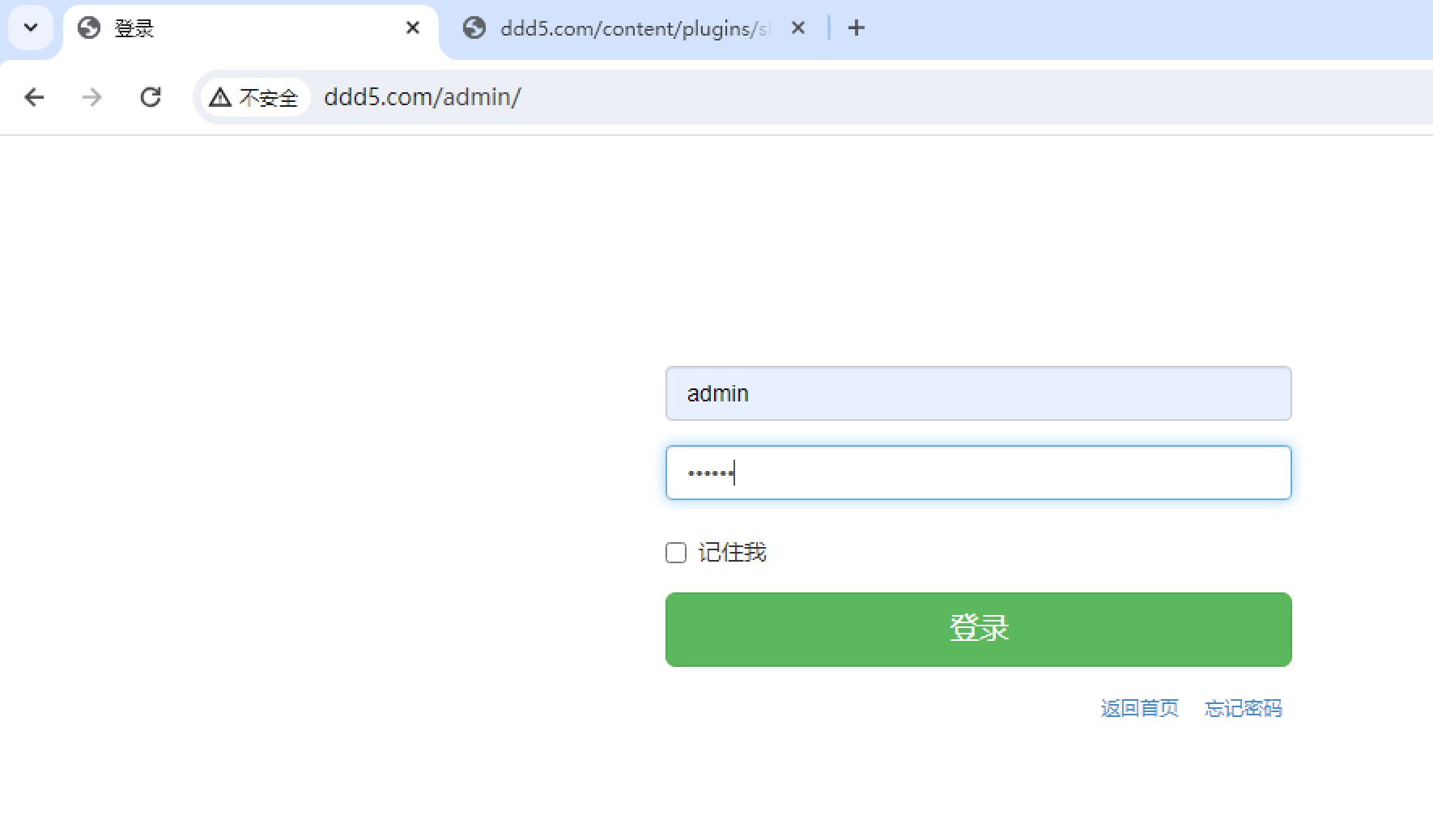This screenshot has width=1433, height=840.
Task: Close the 登录 tab
Action: coord(412,28)
